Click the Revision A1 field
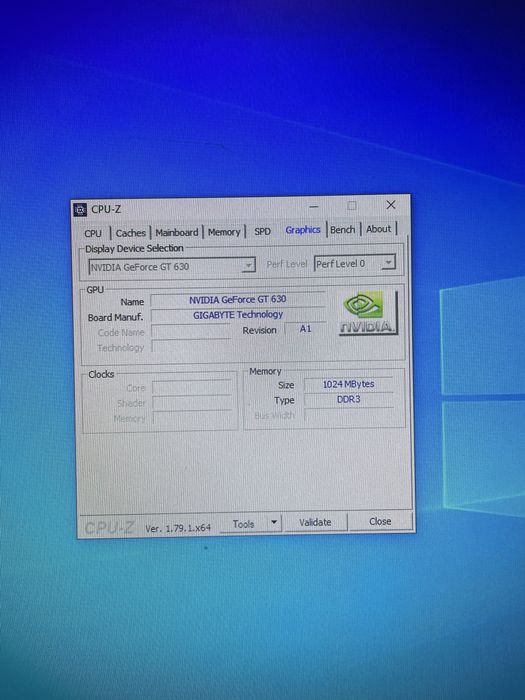The width and height of the screenshot is (525, 700). click(x=305, y=329)
